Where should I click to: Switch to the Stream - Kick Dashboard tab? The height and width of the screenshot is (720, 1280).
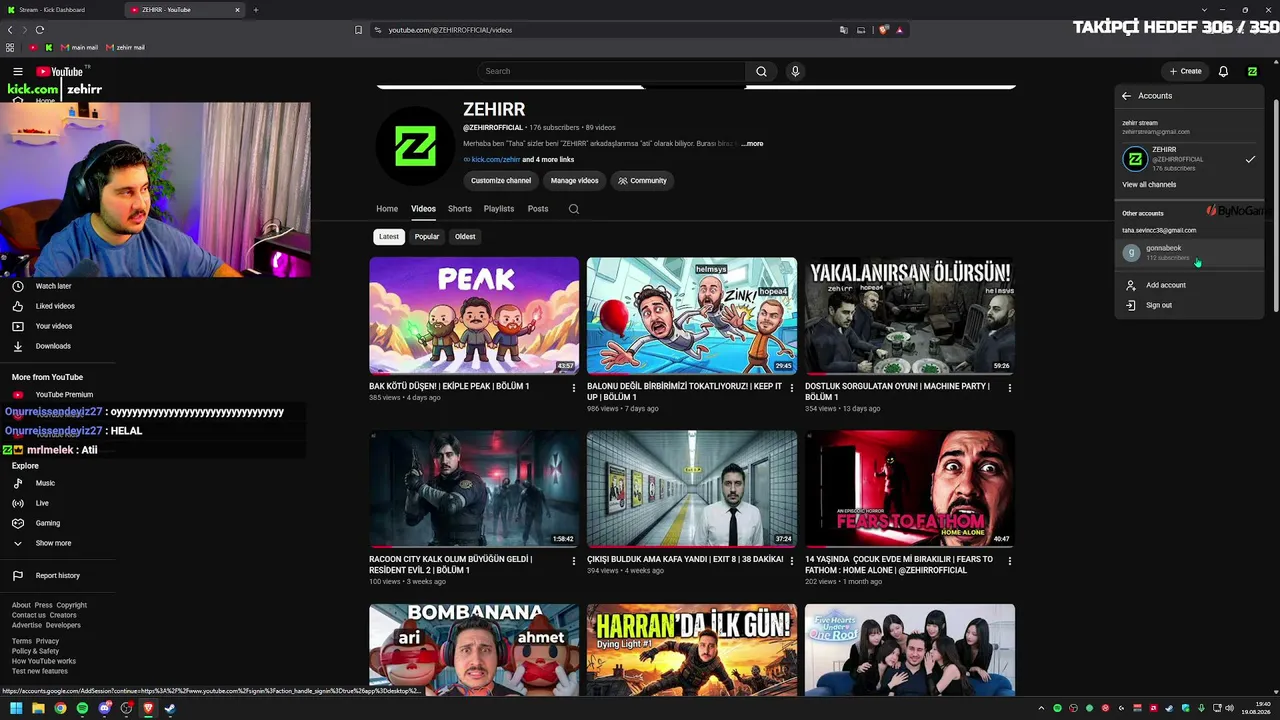click(61, 10)
